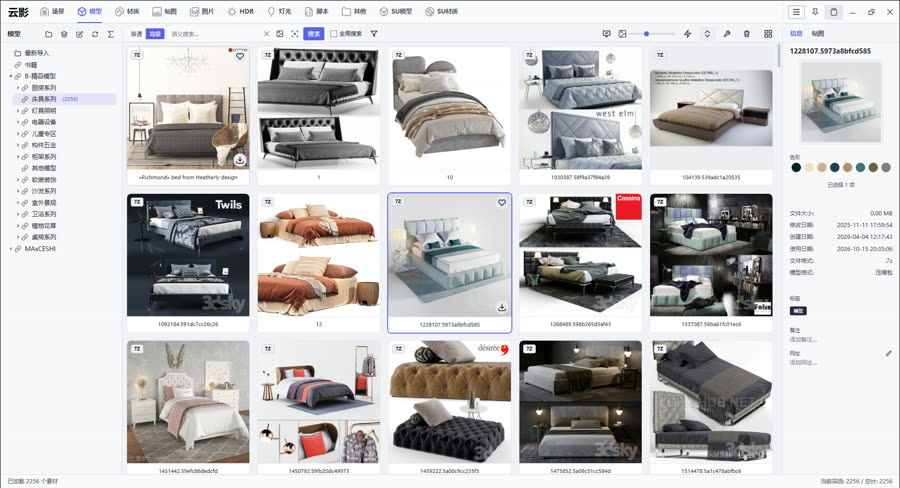Switch to the HDR tab
The width and height of the screenshot is (900, 488).
tap(240, 11)
